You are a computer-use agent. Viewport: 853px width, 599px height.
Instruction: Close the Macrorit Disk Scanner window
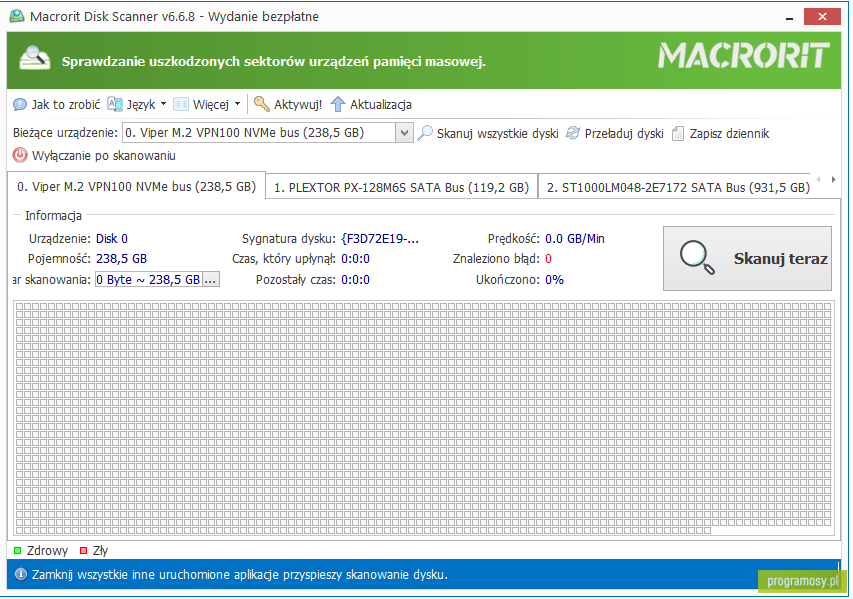[x=823, y=17]
